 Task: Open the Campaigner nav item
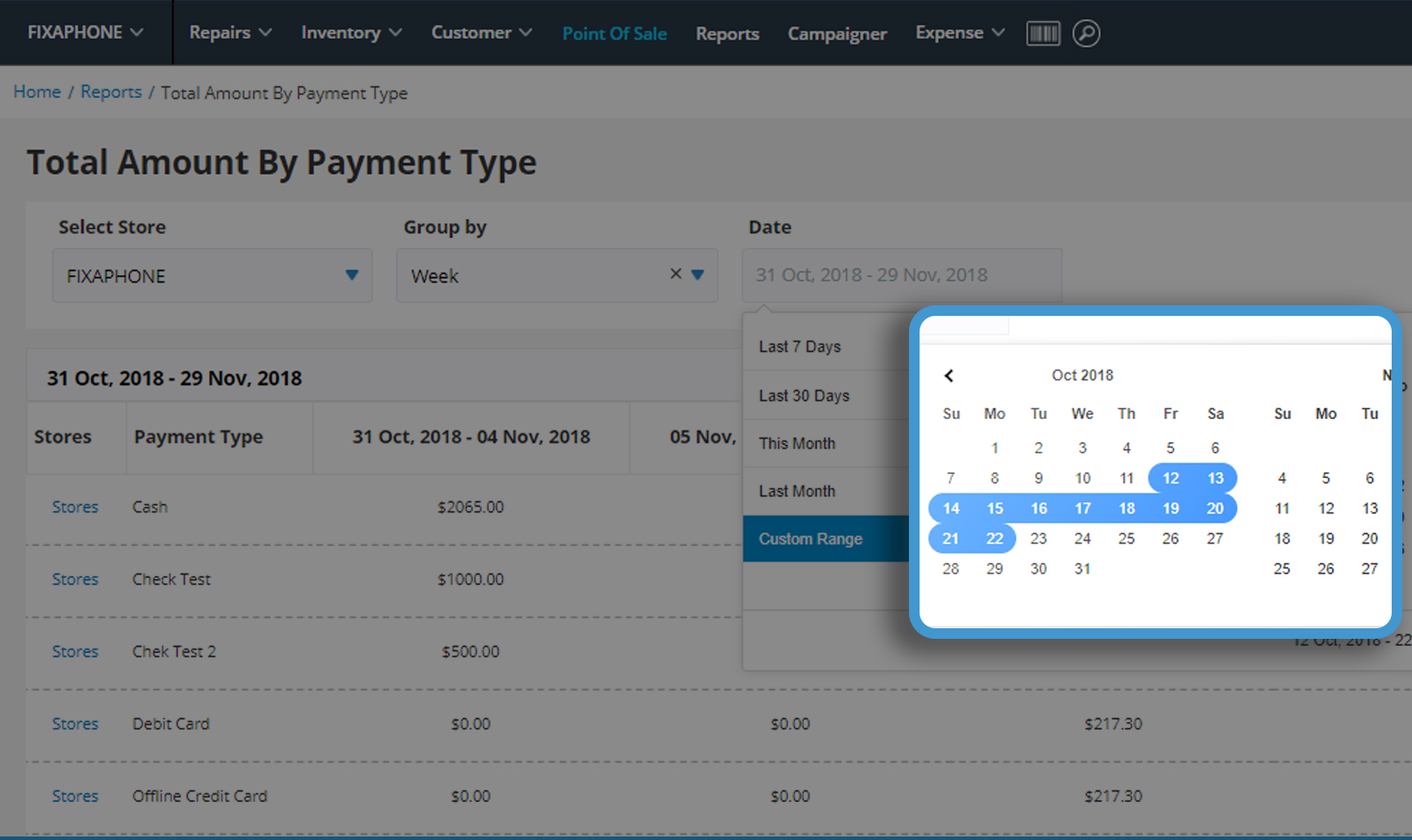pos(837,34)
